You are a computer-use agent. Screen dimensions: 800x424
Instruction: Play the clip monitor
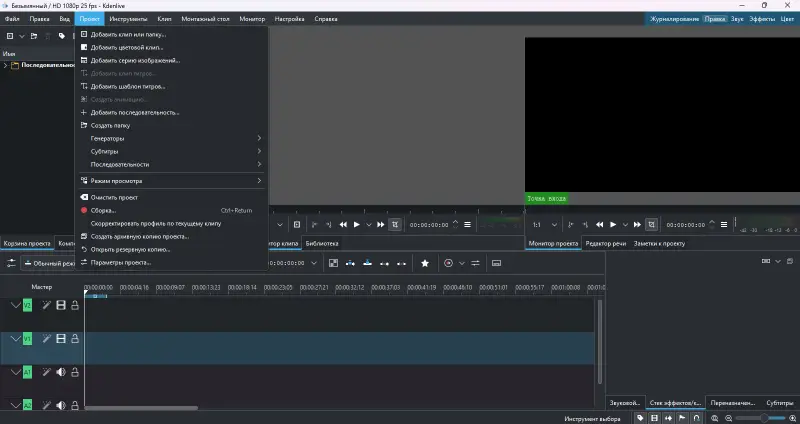coord(357,225)
